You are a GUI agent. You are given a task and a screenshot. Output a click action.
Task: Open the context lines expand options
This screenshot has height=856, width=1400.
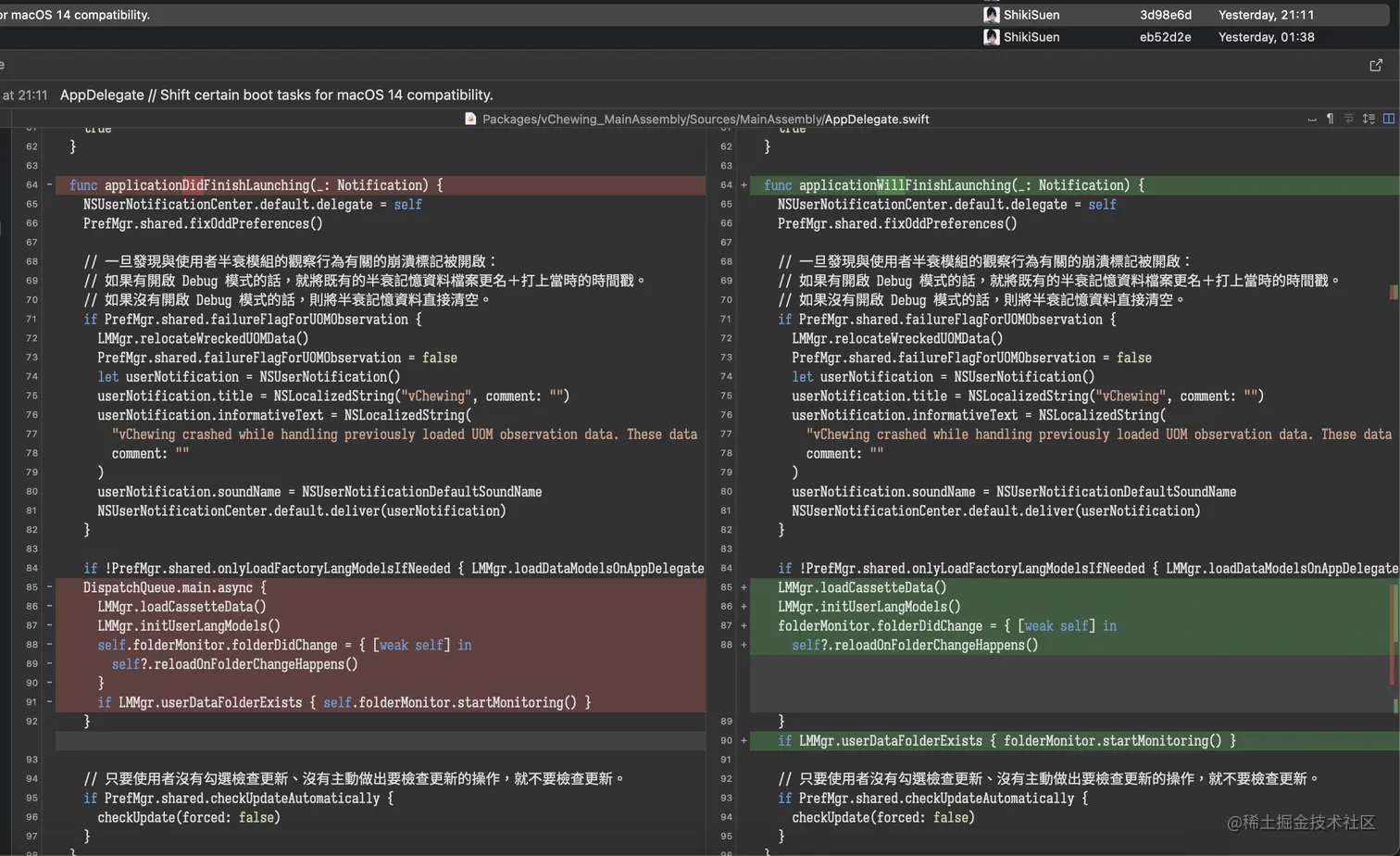[x=1369, y=119]
